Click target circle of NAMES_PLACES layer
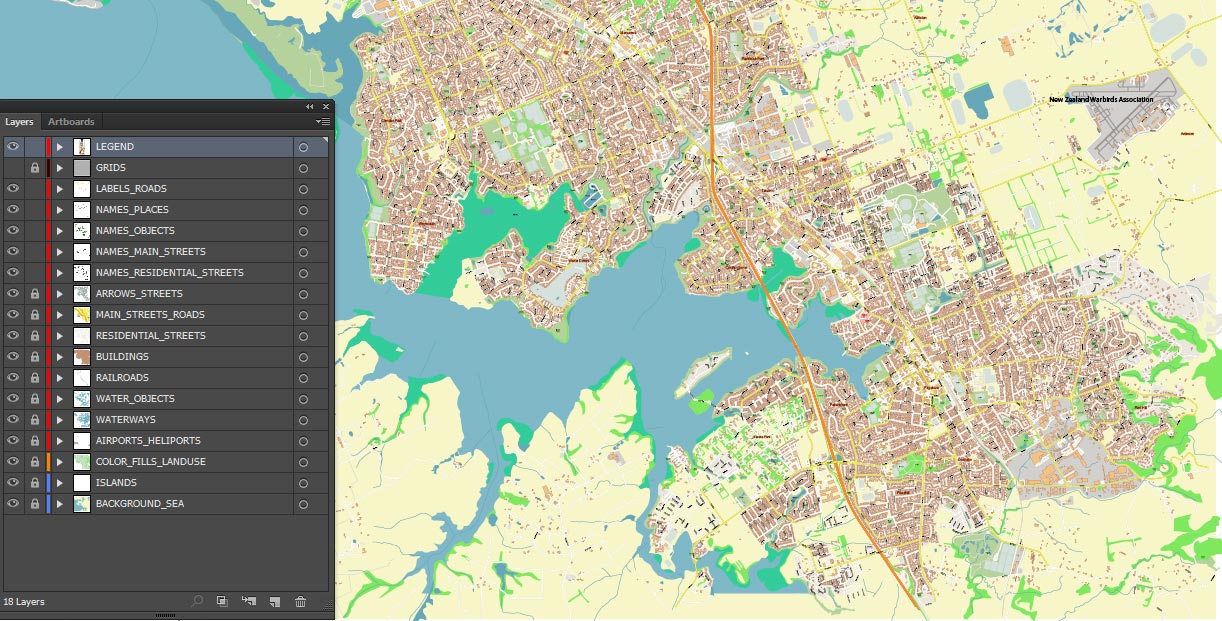Screen dimensions: 1222x621 303,210
